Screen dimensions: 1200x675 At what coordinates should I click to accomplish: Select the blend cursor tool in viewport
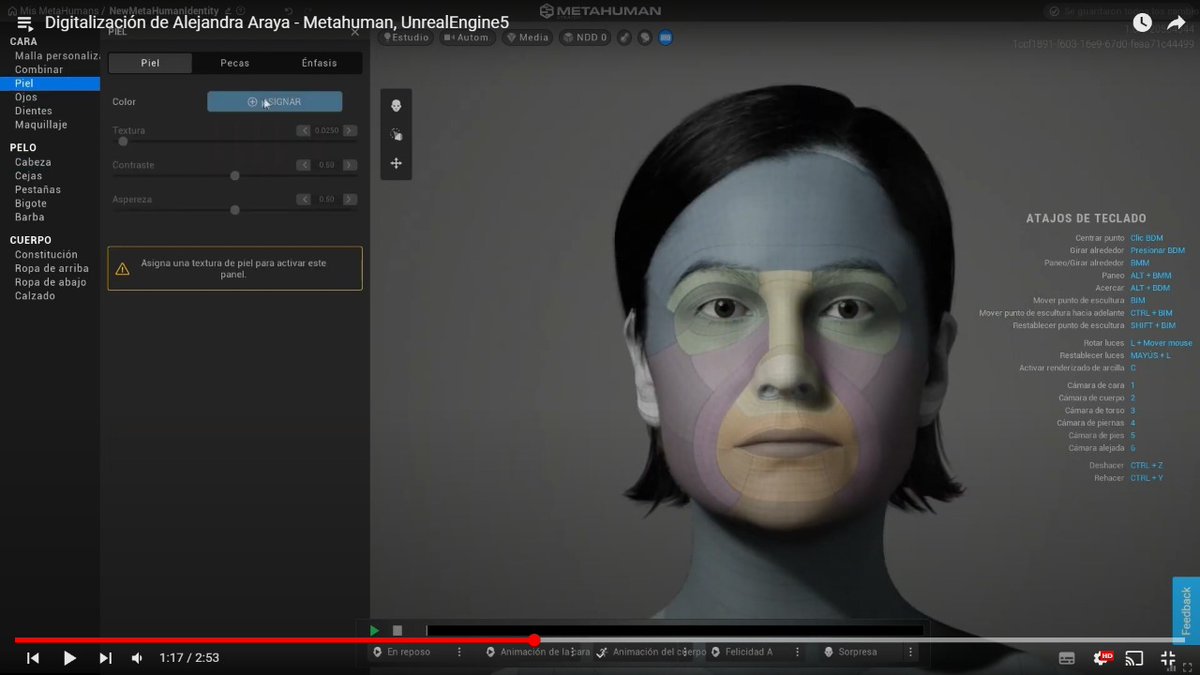coord(396,134)
